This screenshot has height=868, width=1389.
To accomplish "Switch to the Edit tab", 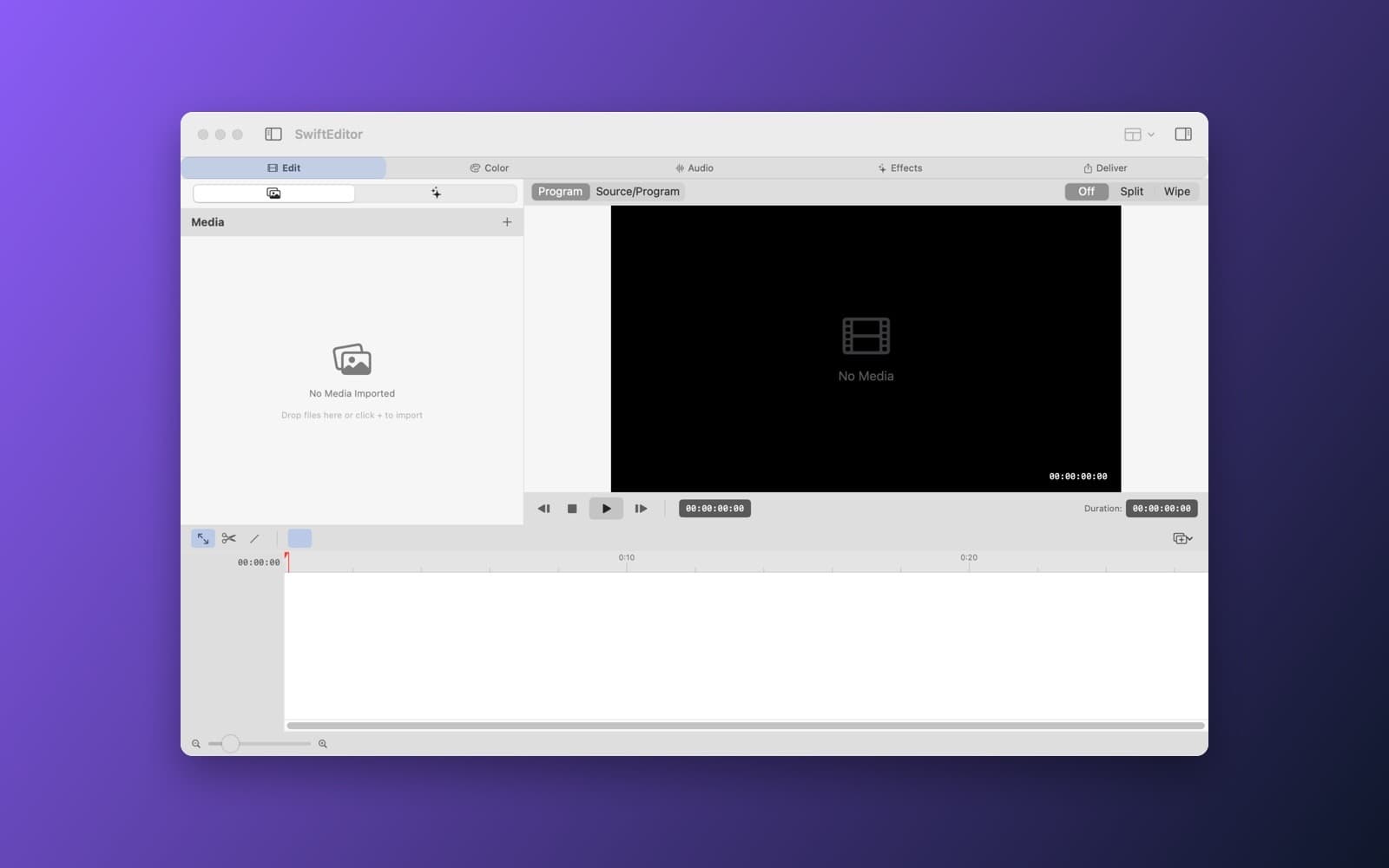I will [x=284, y=168].
